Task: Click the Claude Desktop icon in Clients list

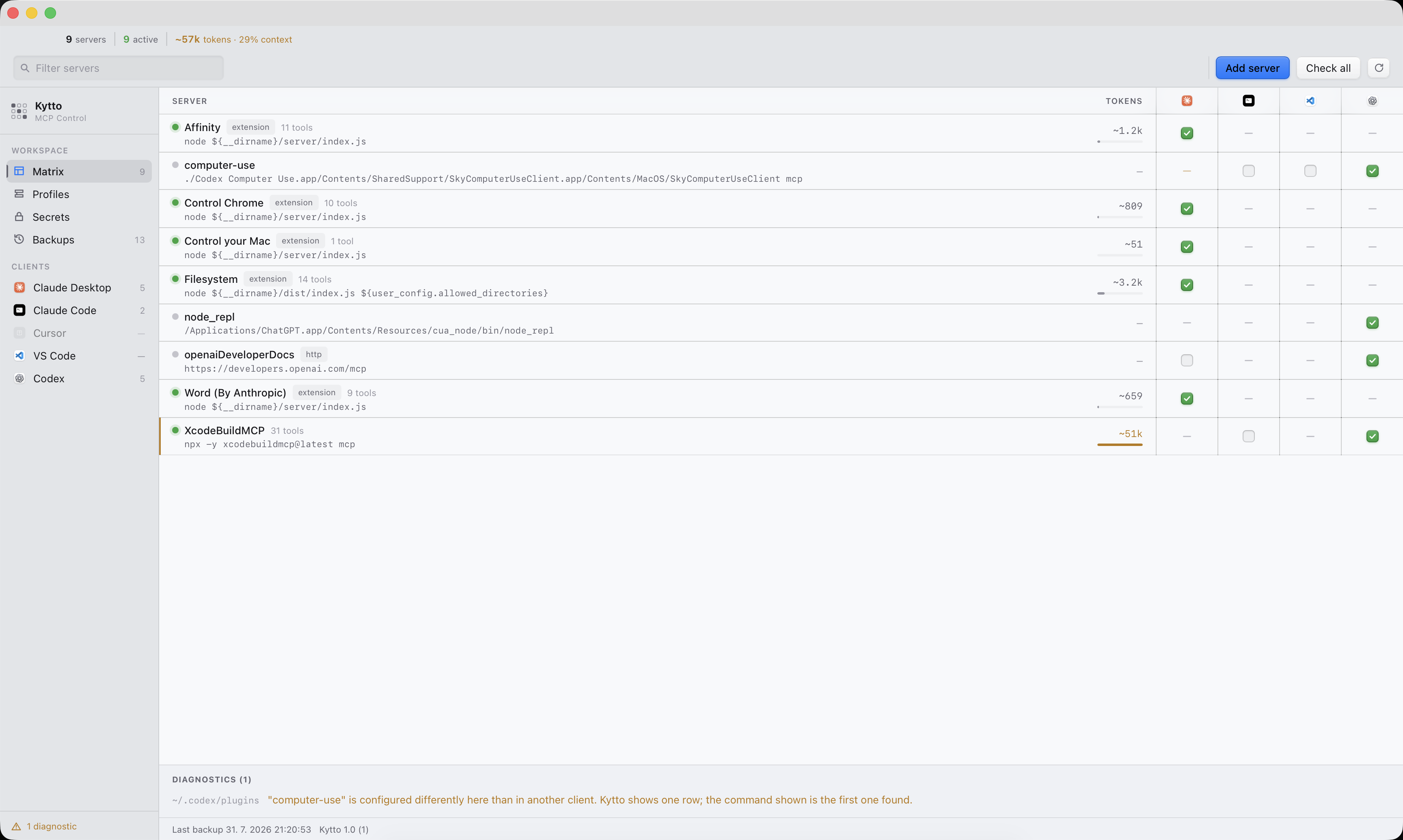Action: (x=20, y=288)
